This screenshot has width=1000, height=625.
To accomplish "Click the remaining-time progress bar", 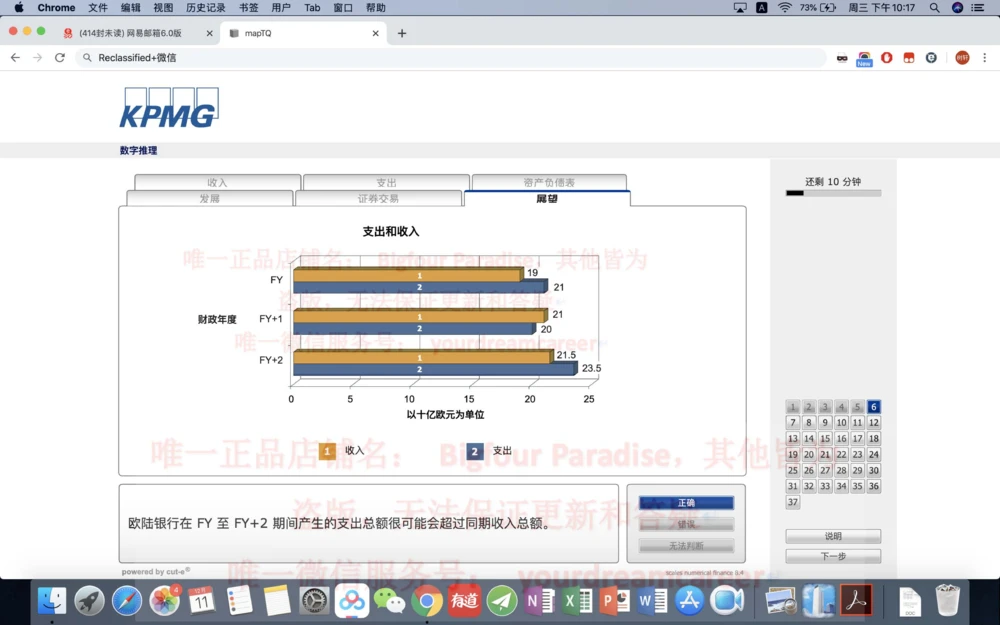I will [x=833, y=193].
